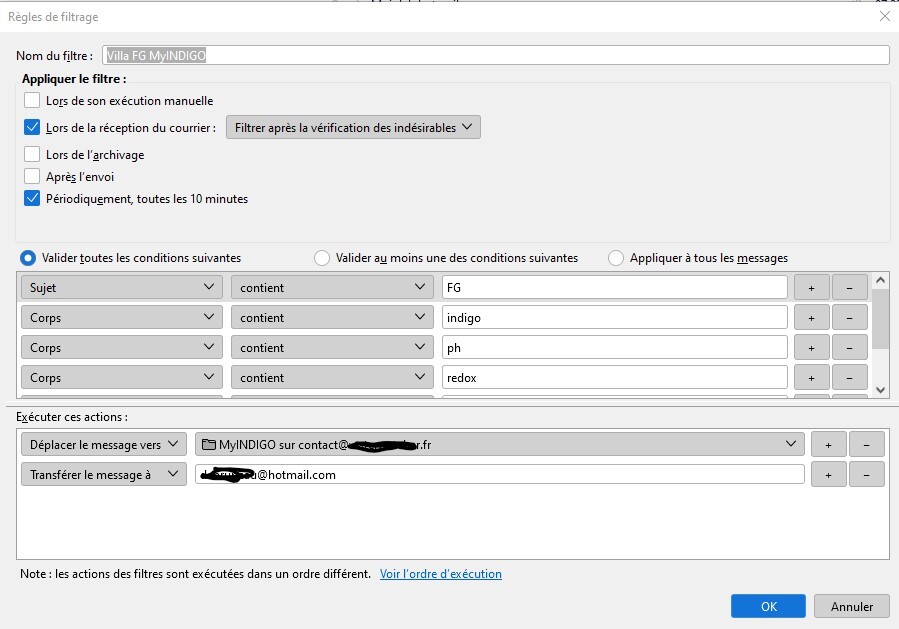The image size is (899, 629).
Task: Click the 'ph' value field
Action: (x=615, y=347)
